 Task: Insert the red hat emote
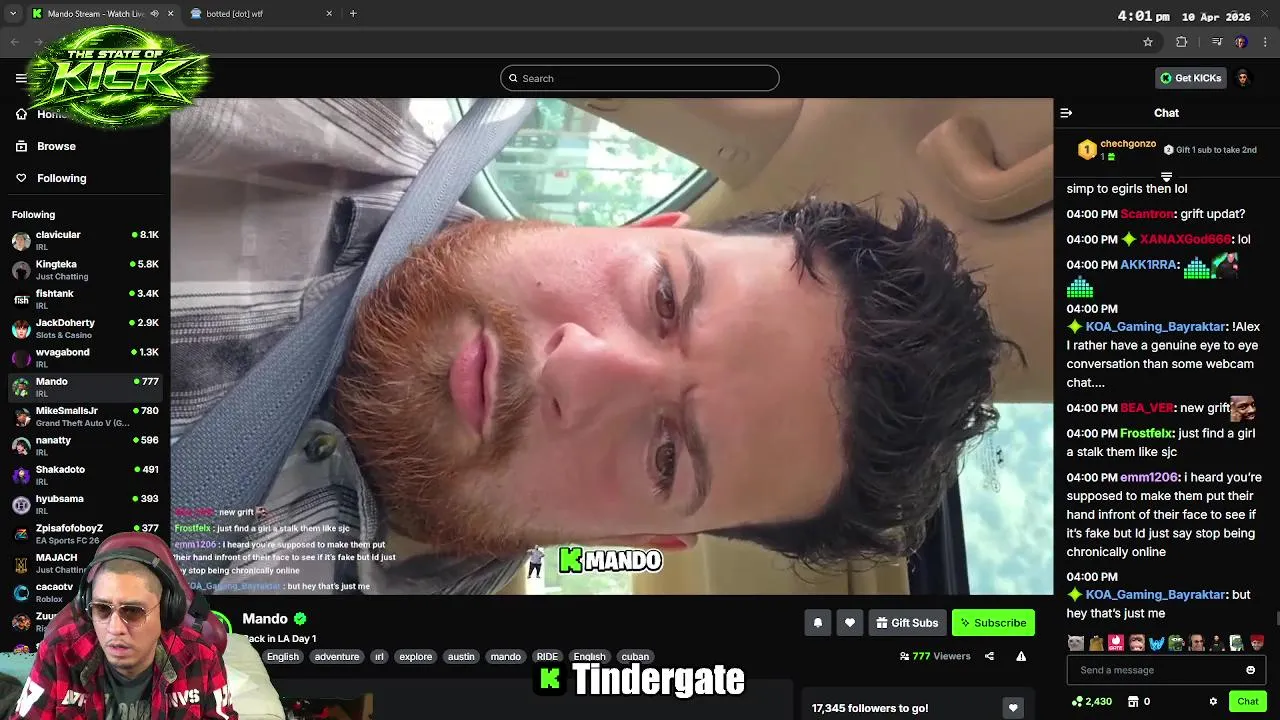1257,643
